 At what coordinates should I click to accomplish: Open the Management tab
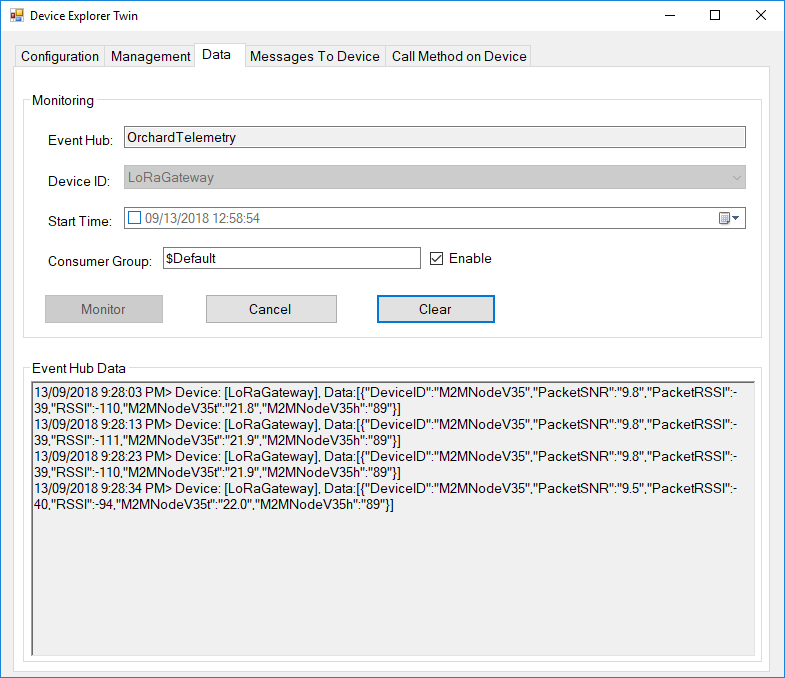tap(150, 56)
